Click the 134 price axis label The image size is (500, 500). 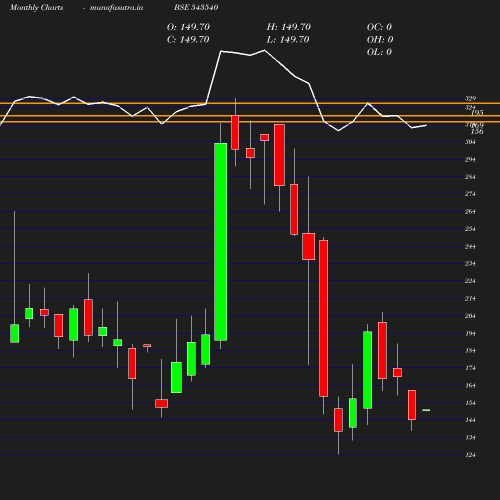click(470, 437)
